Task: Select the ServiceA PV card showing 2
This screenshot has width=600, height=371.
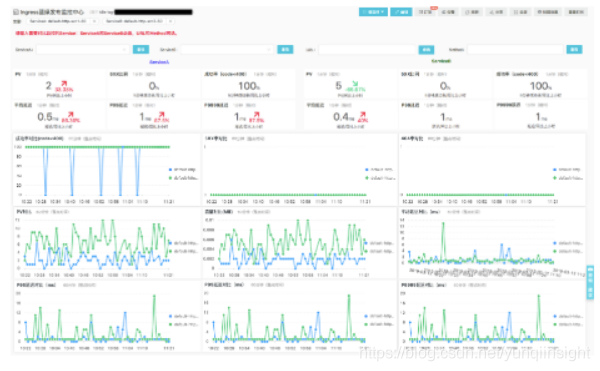Action: [x=59, y=84]
